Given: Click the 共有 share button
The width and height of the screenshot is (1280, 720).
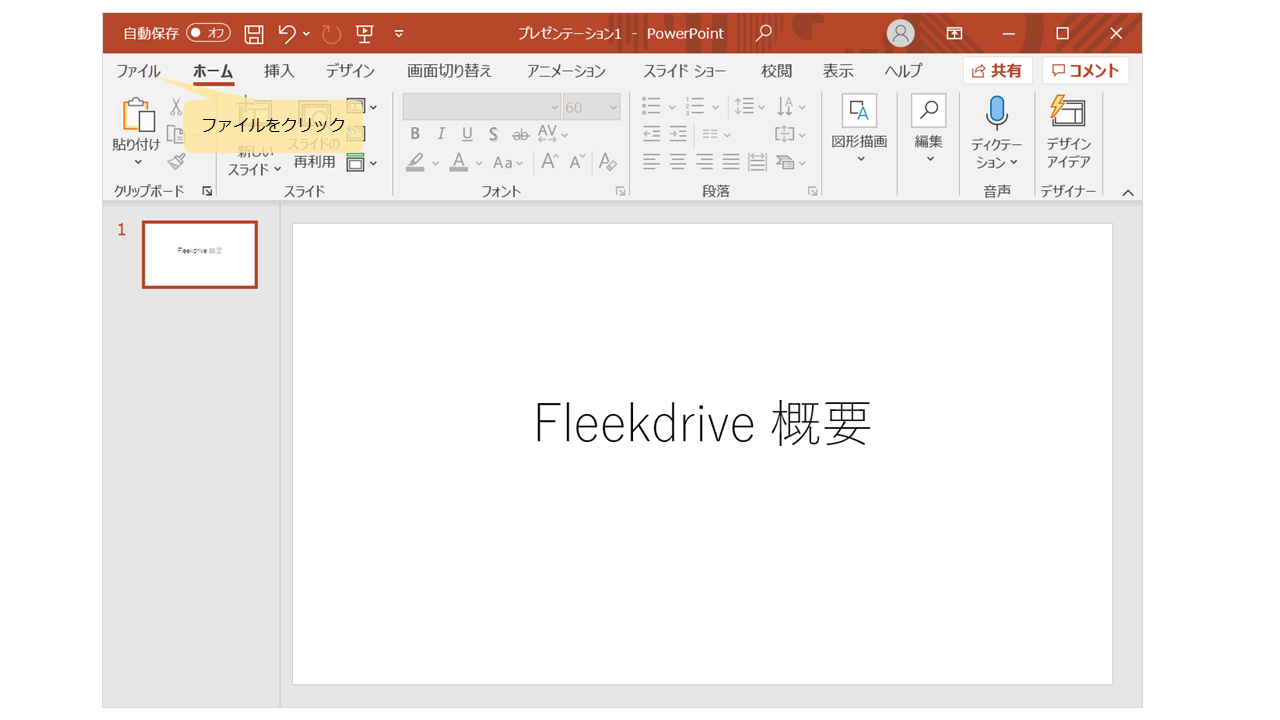Looking at the screenshot, I should tap(997, 71).
